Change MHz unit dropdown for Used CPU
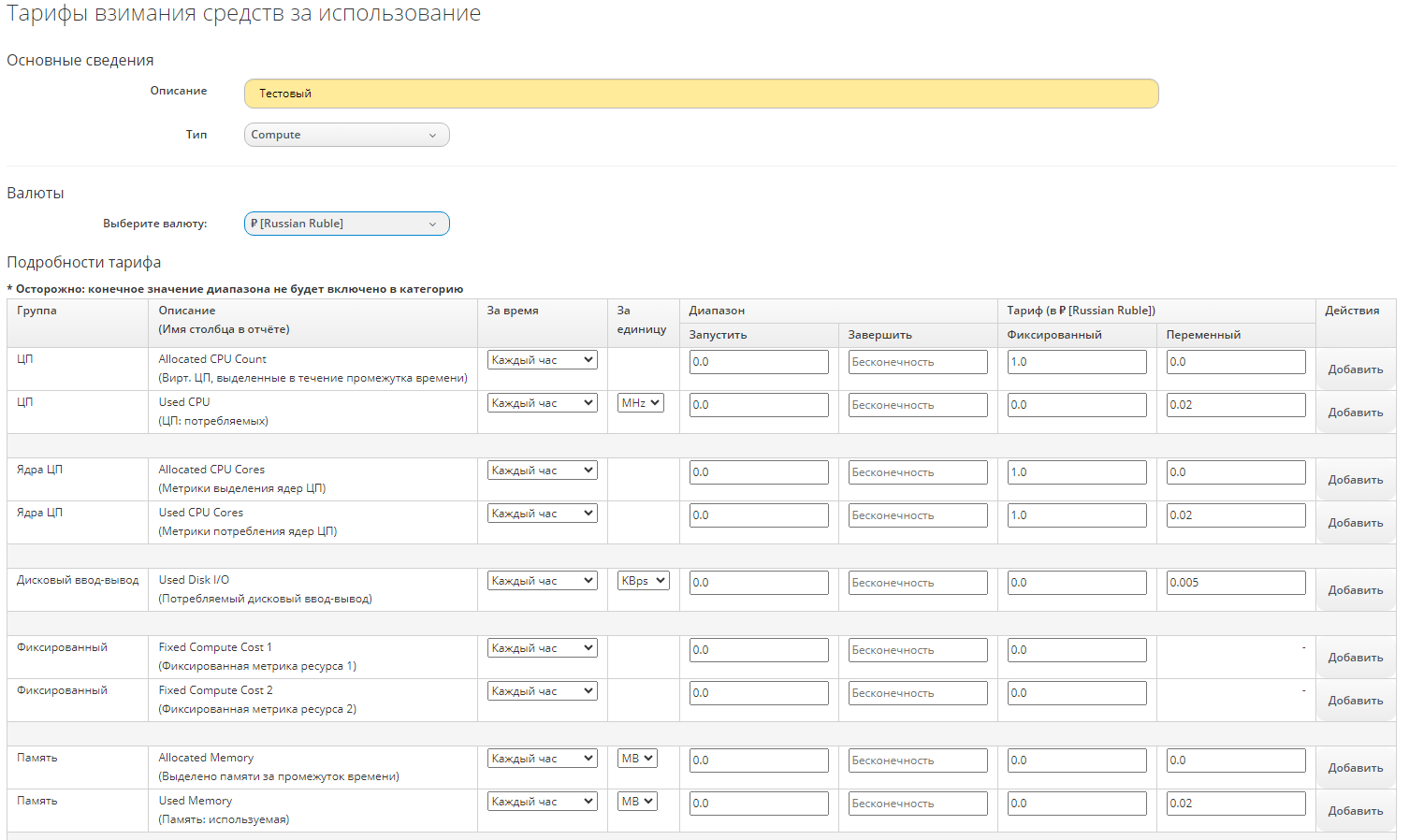Image resolution: width=1409 pixels, height=840 pixels. (x=641, y=403)
